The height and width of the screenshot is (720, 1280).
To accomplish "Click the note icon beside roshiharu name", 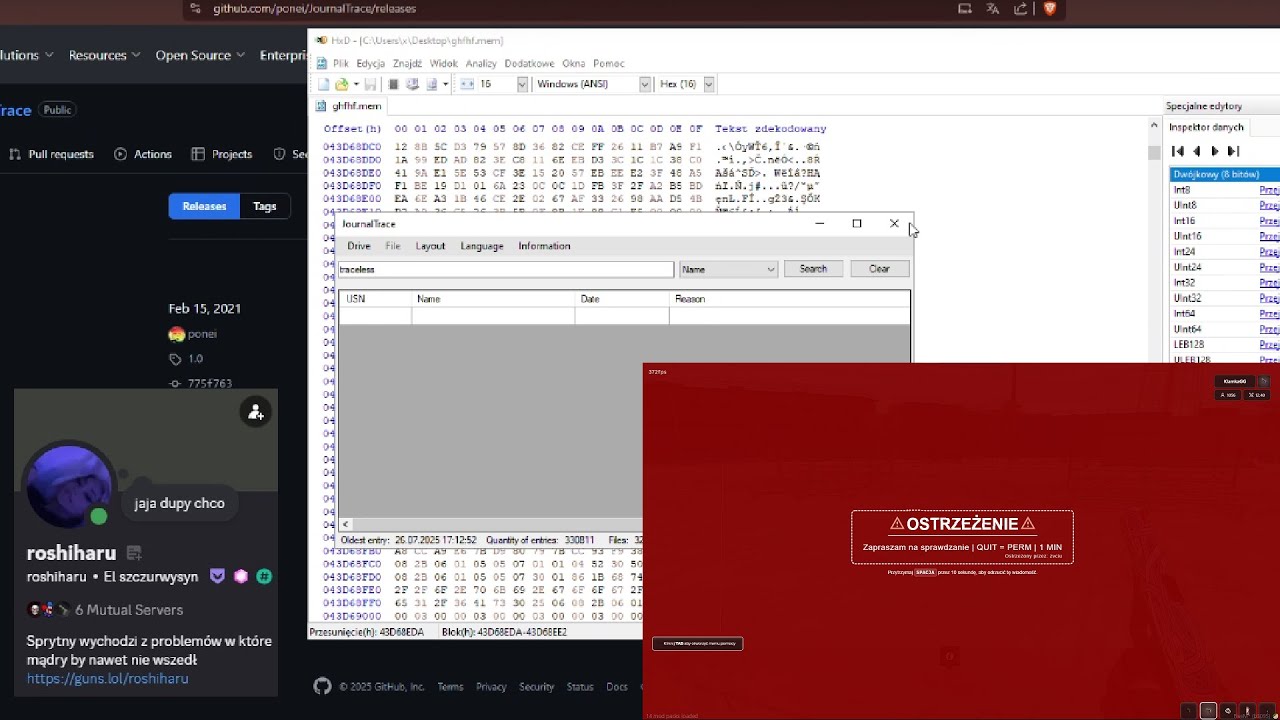I will 134,553.
